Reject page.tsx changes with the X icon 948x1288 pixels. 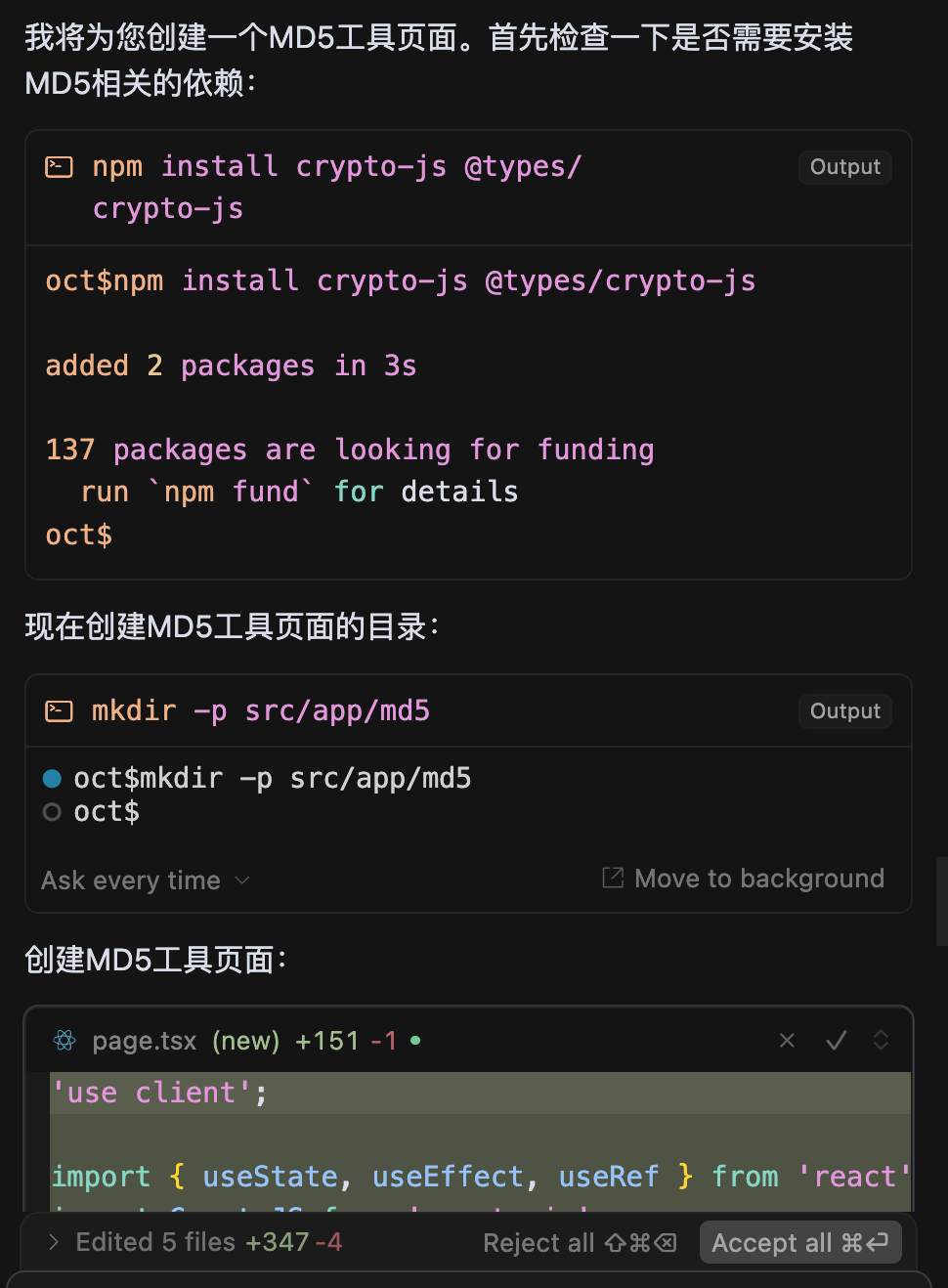tap(787, 1041)
